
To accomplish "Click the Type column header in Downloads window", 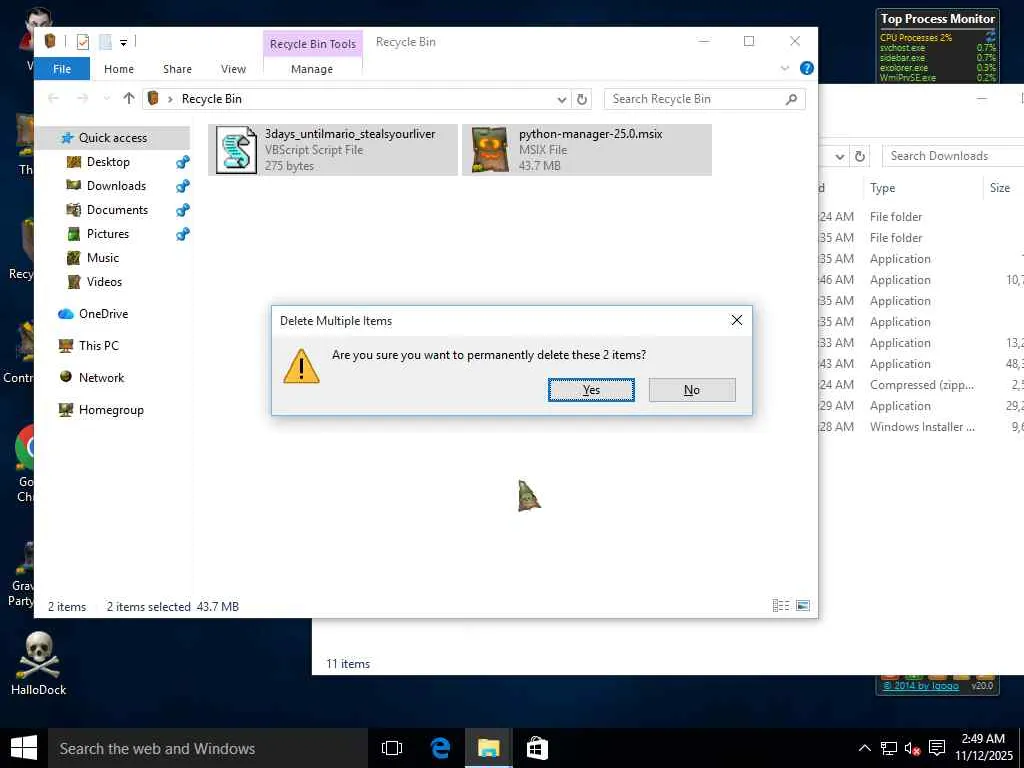I will (882, 188).
